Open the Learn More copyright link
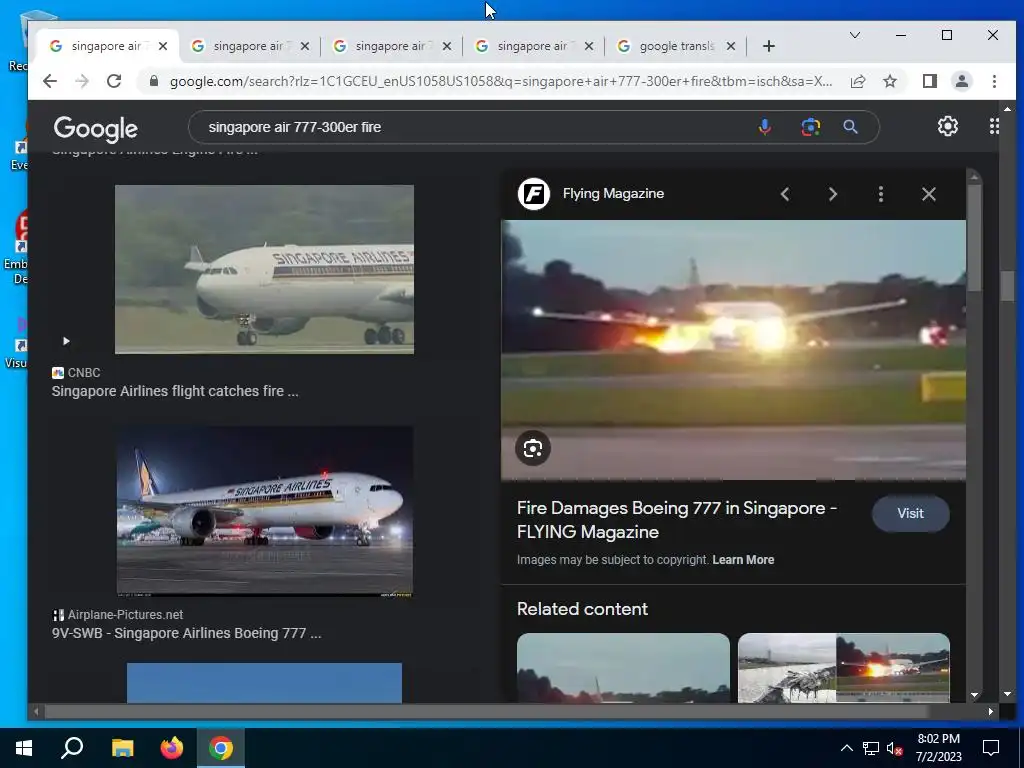The width and height of the screenshot is (1024, 768). click(x=743, y=560)
